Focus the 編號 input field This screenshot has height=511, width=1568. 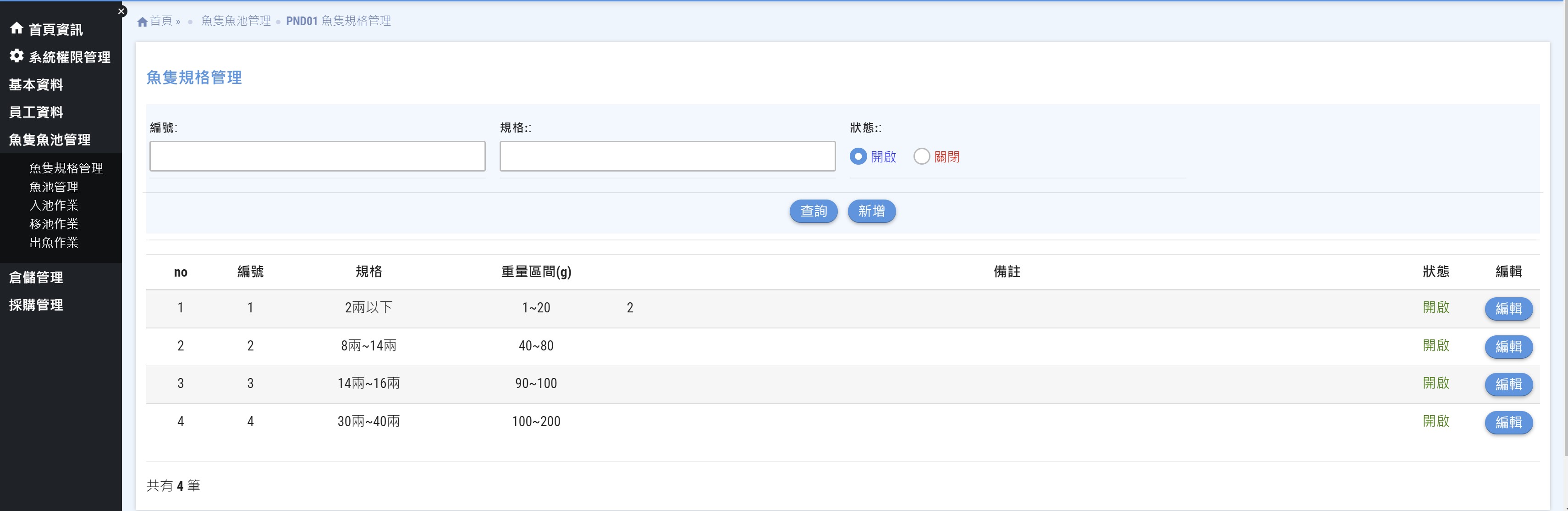tap(317, 156)
